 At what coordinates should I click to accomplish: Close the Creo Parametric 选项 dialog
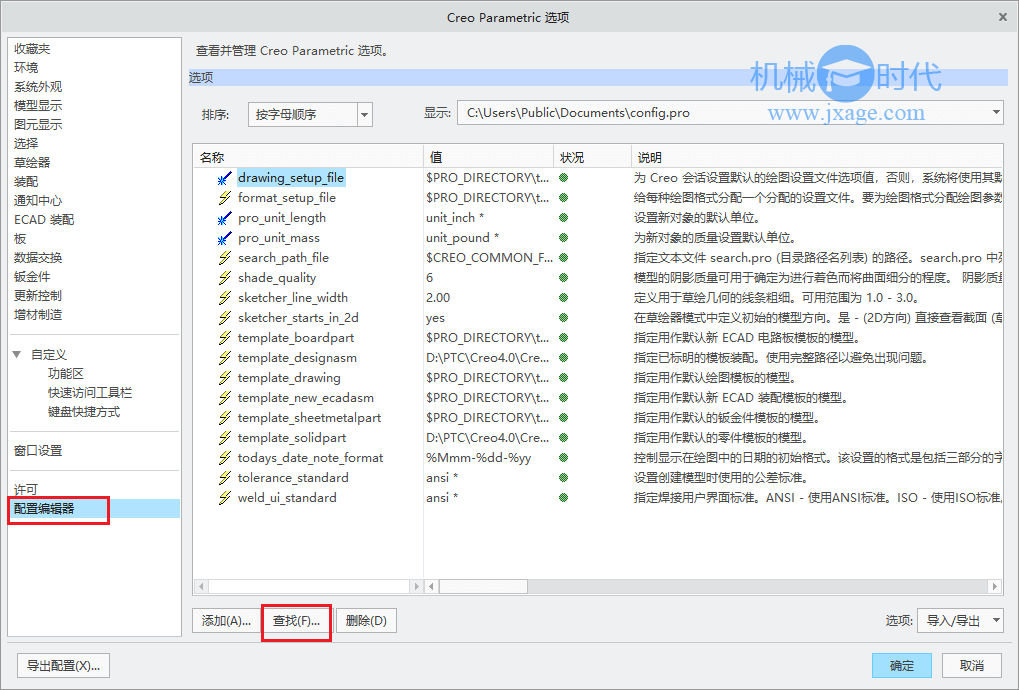tap(1003, 18)
